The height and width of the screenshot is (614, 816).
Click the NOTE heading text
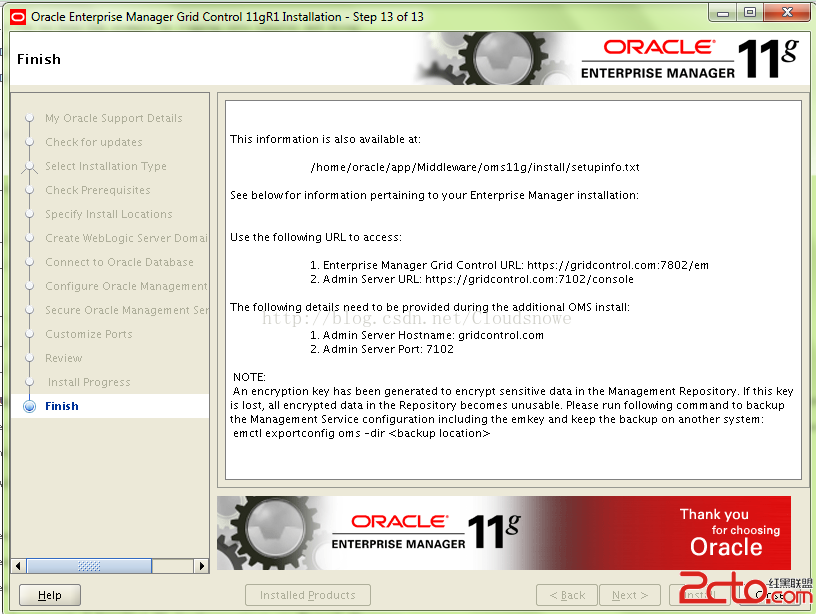point(249,377)
